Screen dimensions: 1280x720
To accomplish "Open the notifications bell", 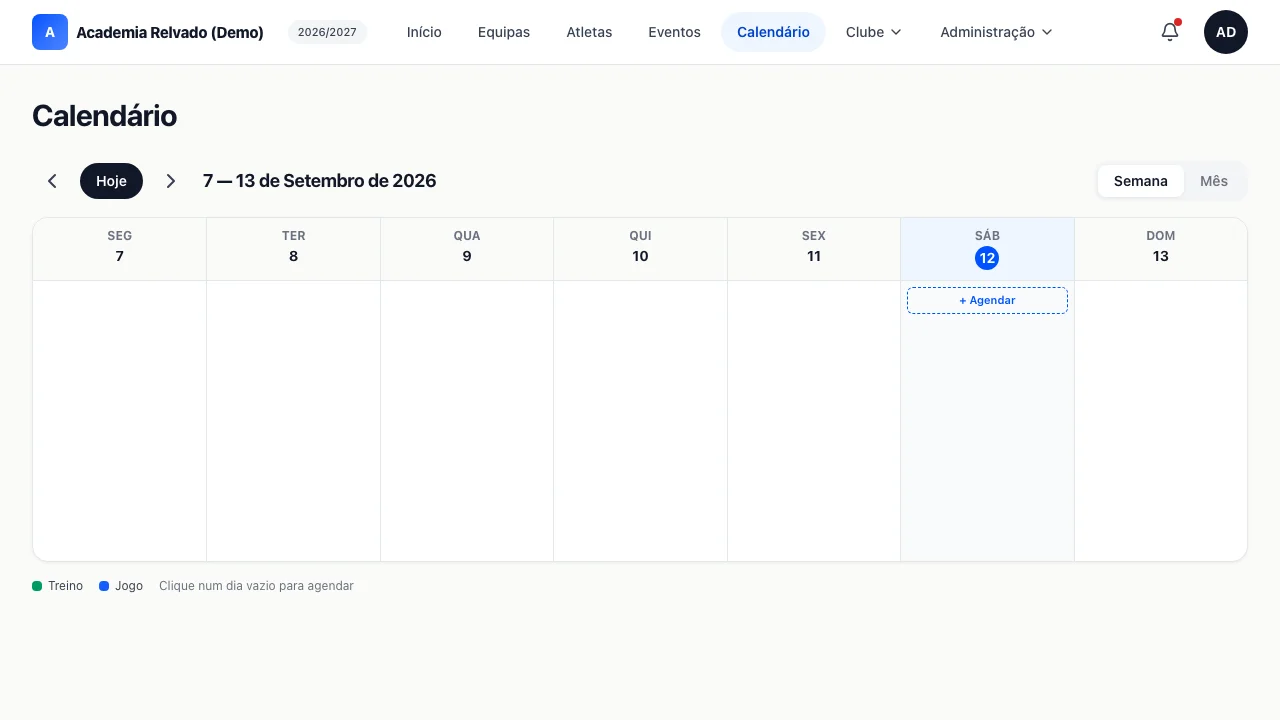I will (1170, 32).
